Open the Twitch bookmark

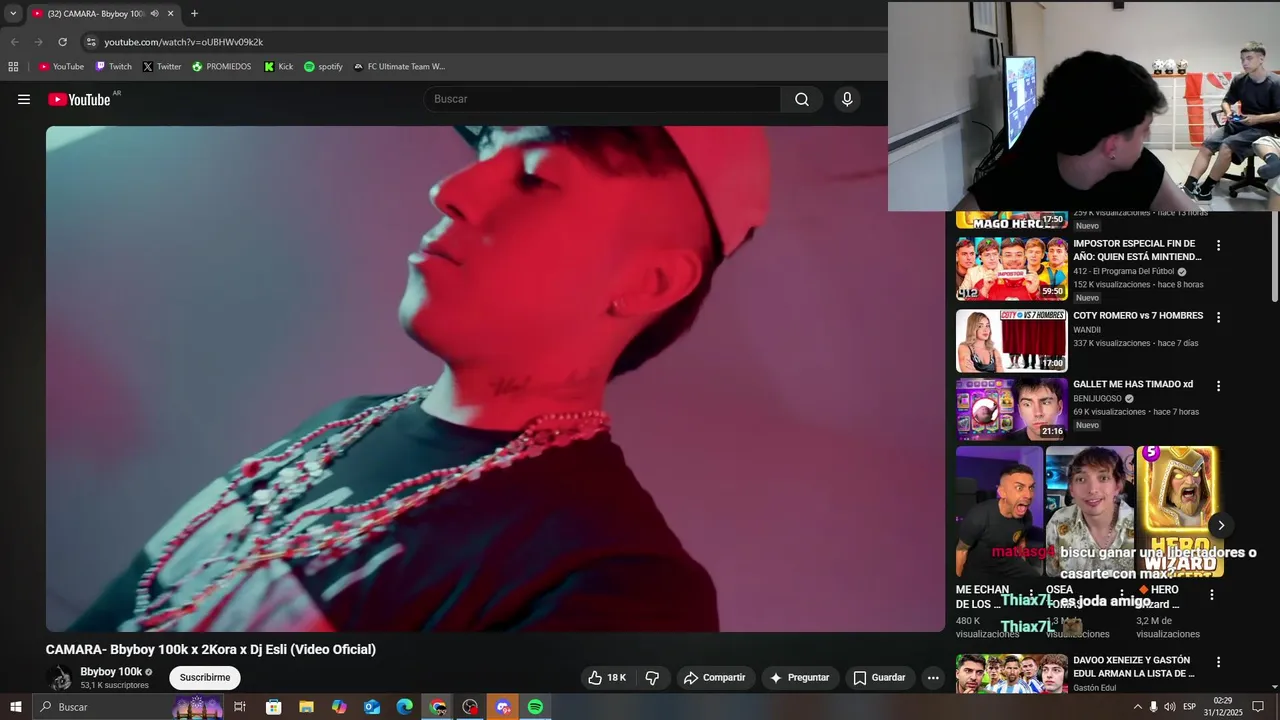pyautogui.click(x=113, y=67)
